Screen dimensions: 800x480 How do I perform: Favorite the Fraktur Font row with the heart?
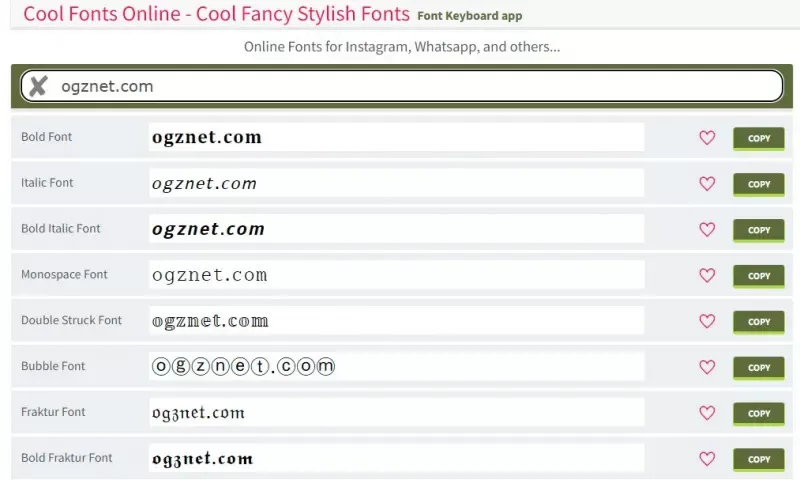pos(707,413)
